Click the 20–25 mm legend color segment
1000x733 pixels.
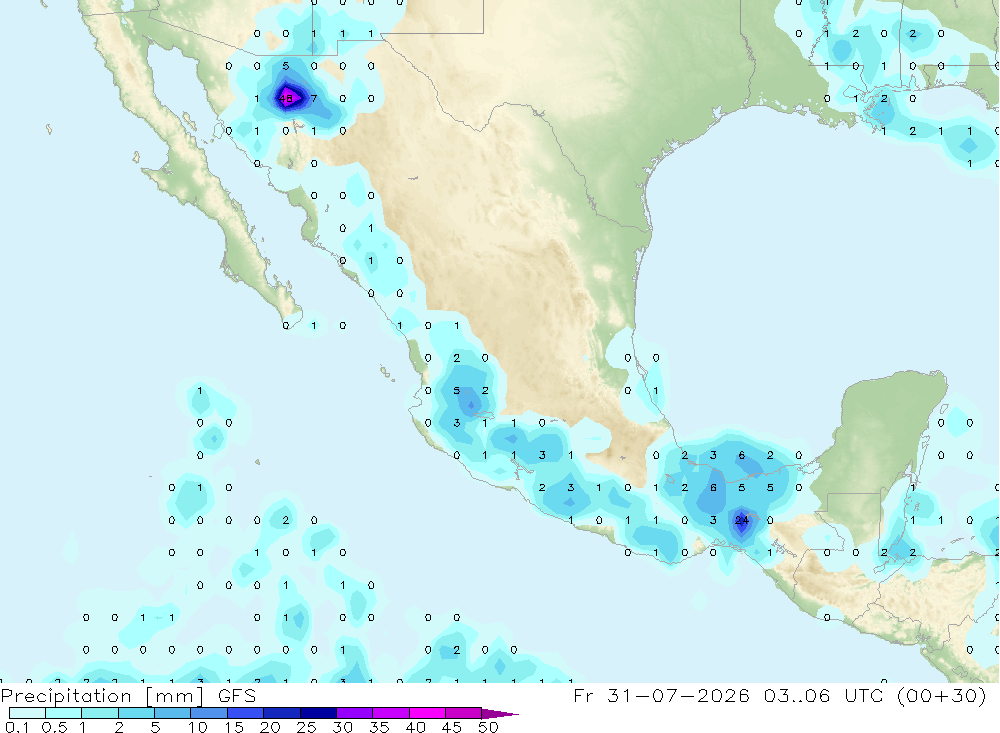point(282,713)
